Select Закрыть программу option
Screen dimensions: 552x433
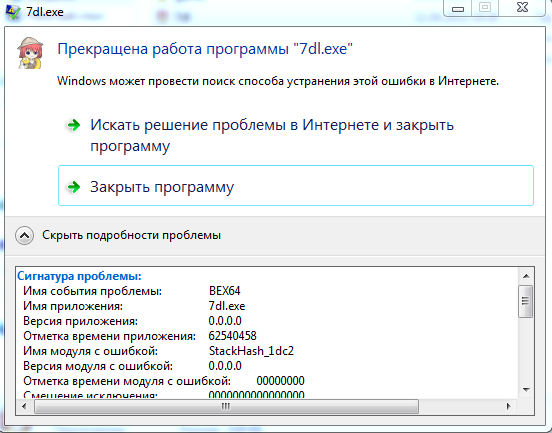click(296, 186)
